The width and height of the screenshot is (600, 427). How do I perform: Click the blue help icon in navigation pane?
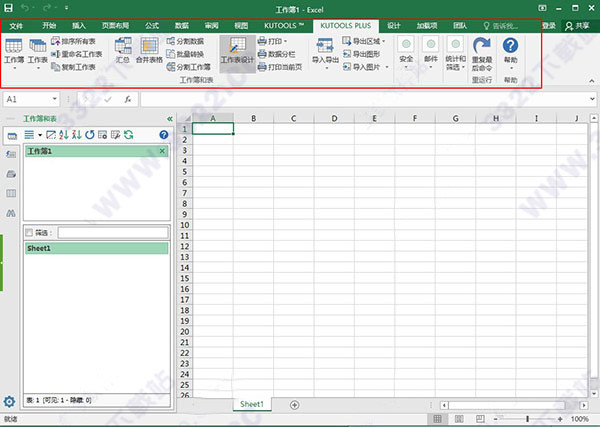tap(164, 135)
